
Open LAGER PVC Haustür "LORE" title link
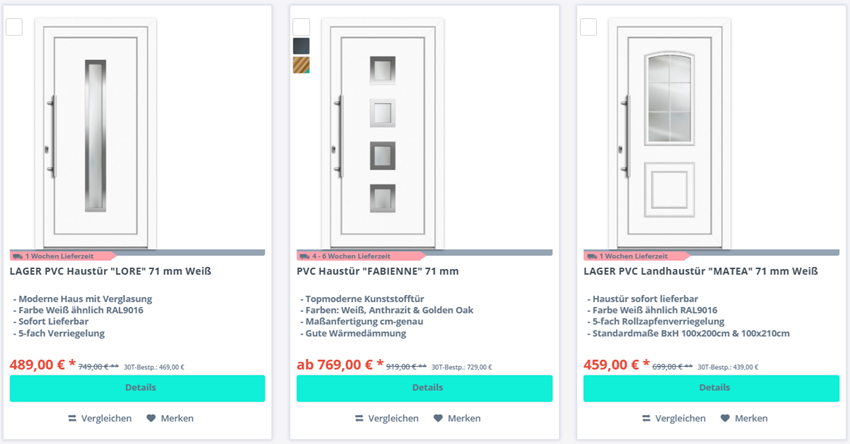[110, 271]
